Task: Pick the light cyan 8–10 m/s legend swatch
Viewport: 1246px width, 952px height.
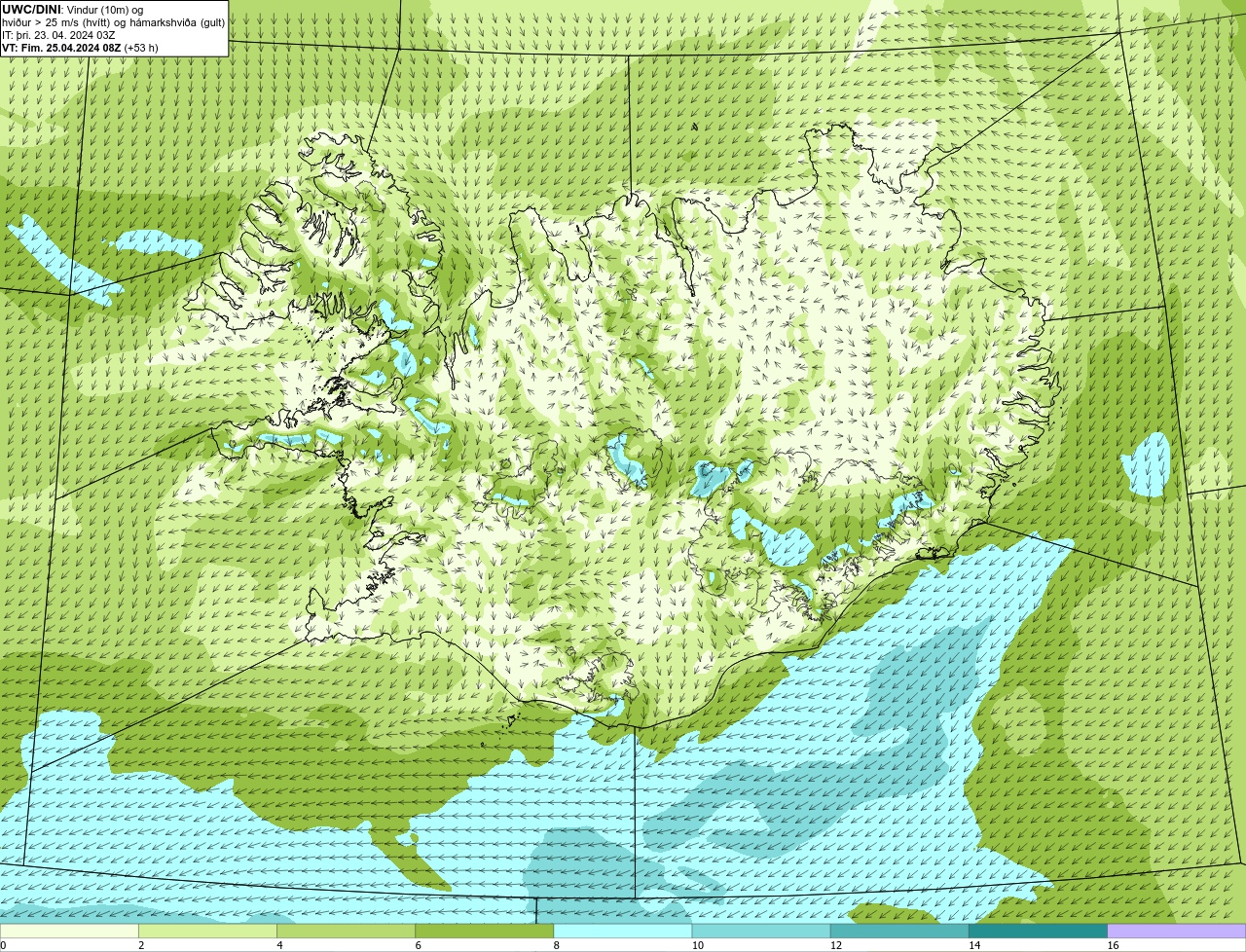Action: [x=623, y=931]
